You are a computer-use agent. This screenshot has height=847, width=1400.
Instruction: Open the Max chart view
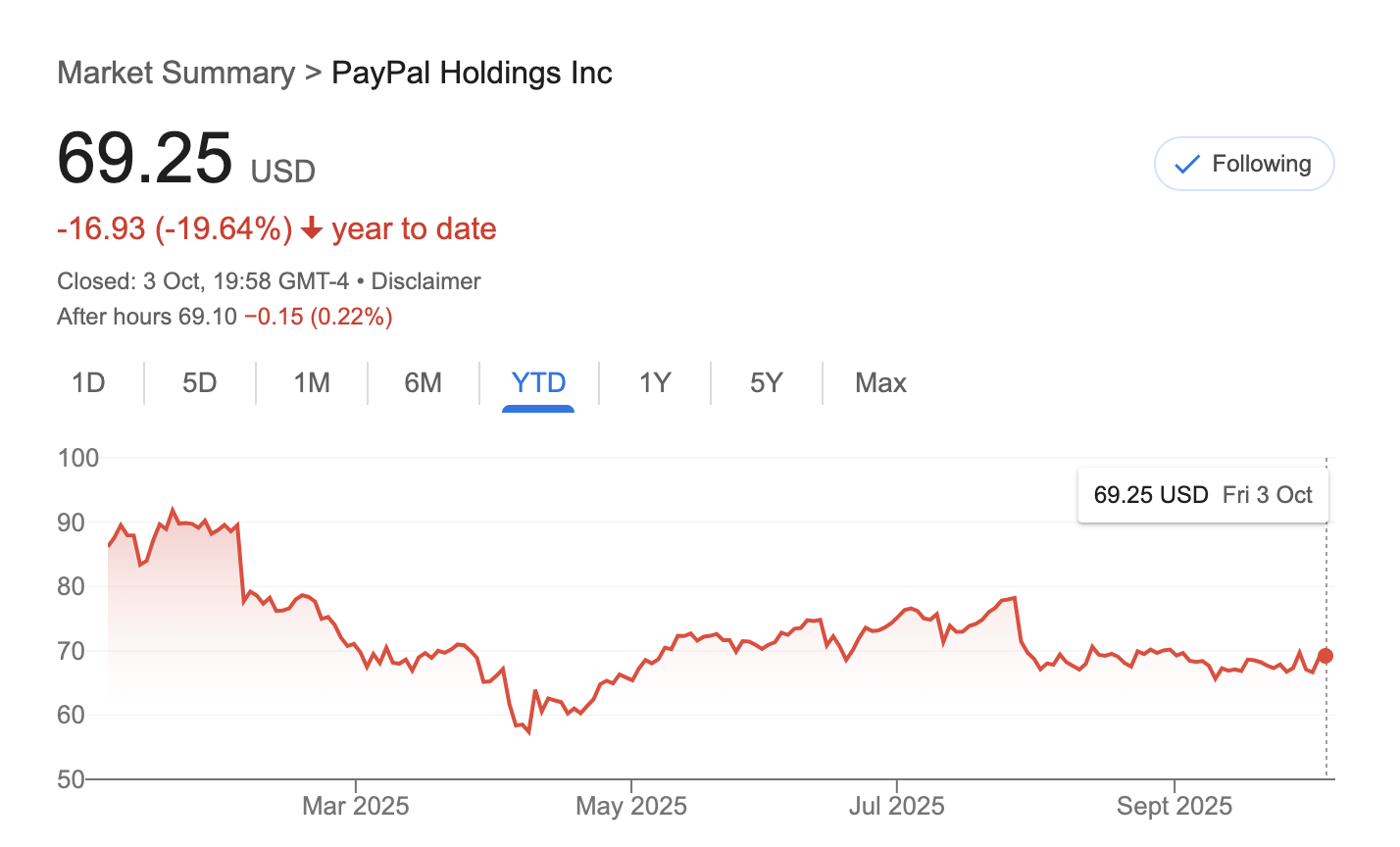pyautogui.click(x=879, y=383)
